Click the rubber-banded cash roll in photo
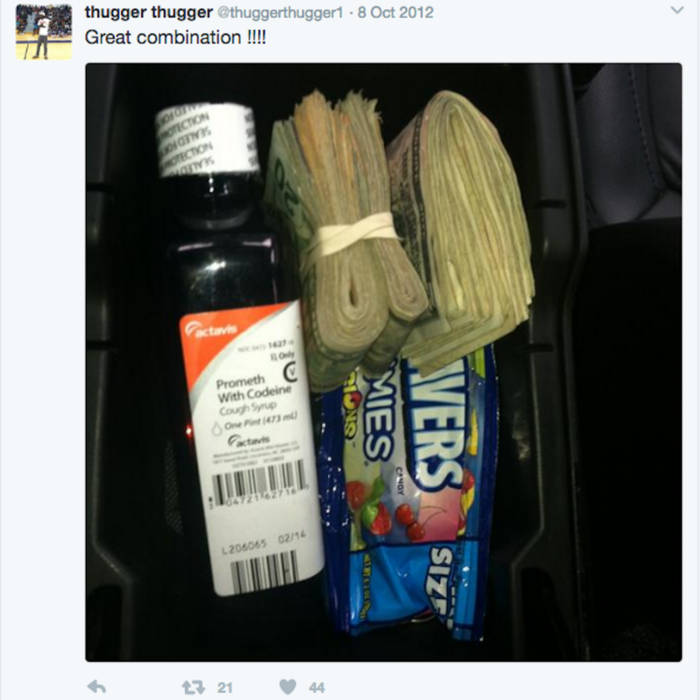The height and width of the screenshot is (700, 700). pos(346,241)
